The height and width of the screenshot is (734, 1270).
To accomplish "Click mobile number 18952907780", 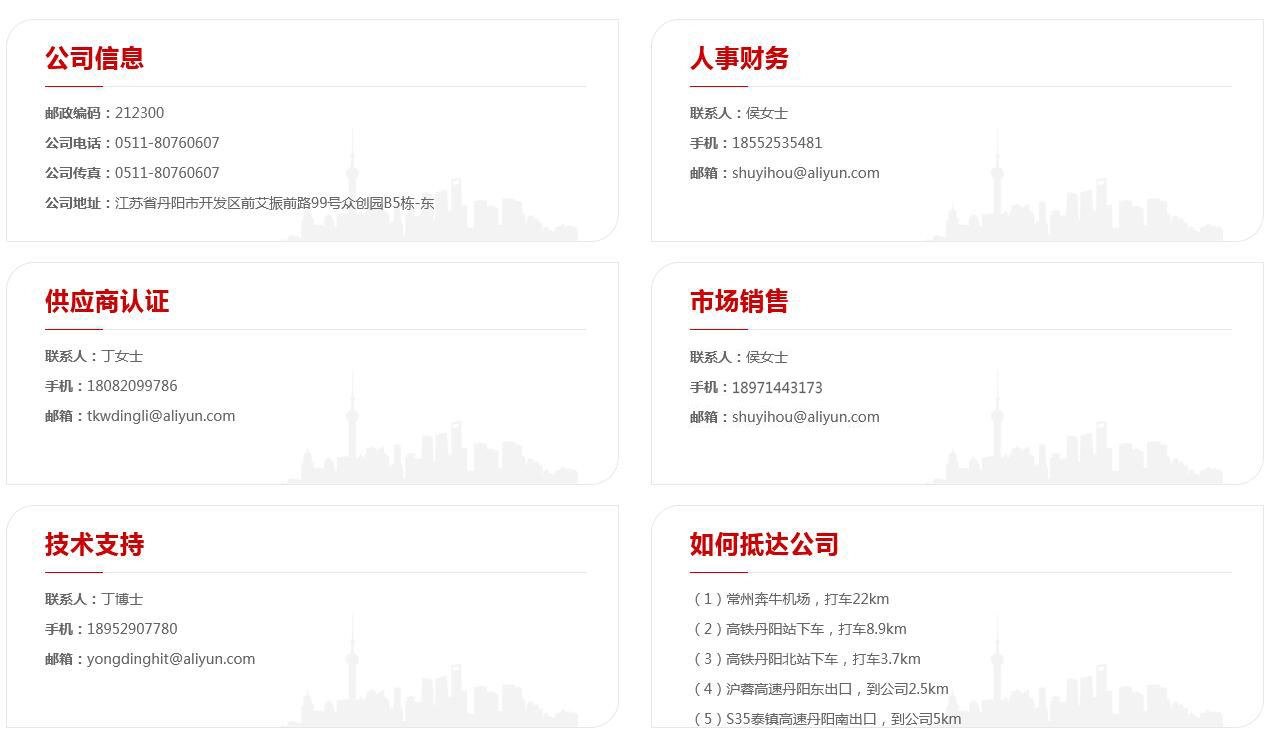I will (132, 629).
